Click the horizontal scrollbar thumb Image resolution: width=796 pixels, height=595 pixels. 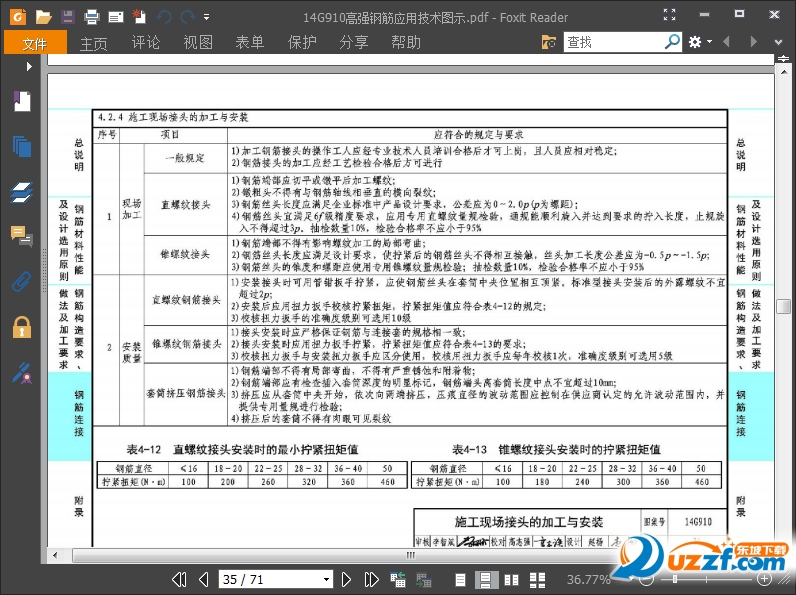(411, 555)
